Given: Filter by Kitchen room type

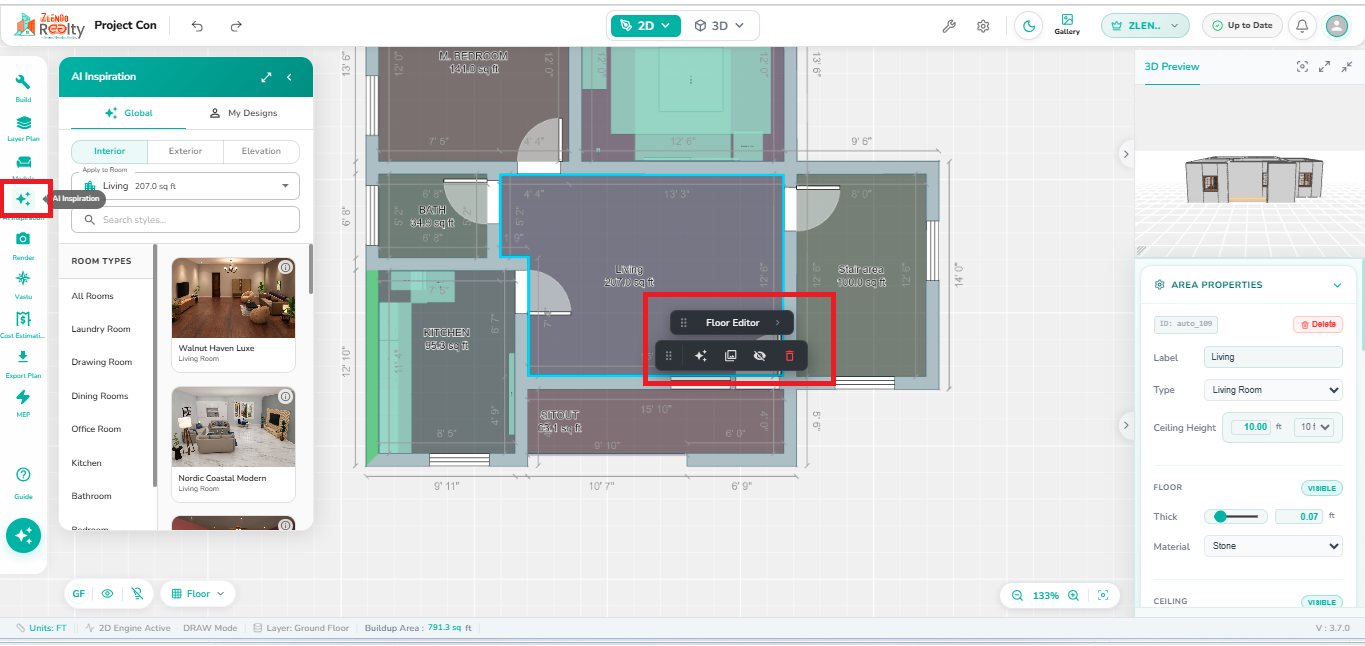Looking at the screenshot, I should point(86,463).
